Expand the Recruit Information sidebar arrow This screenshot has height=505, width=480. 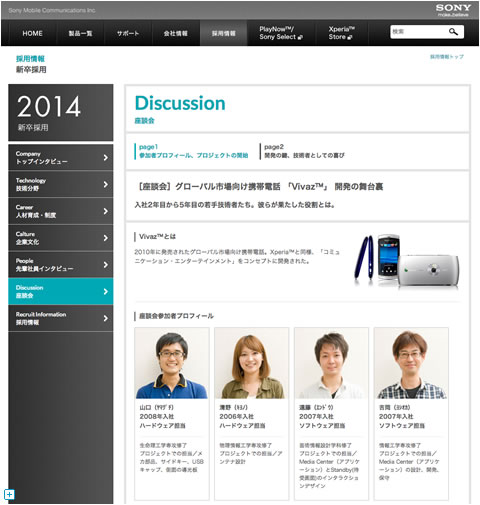click(x=106, y=319)
